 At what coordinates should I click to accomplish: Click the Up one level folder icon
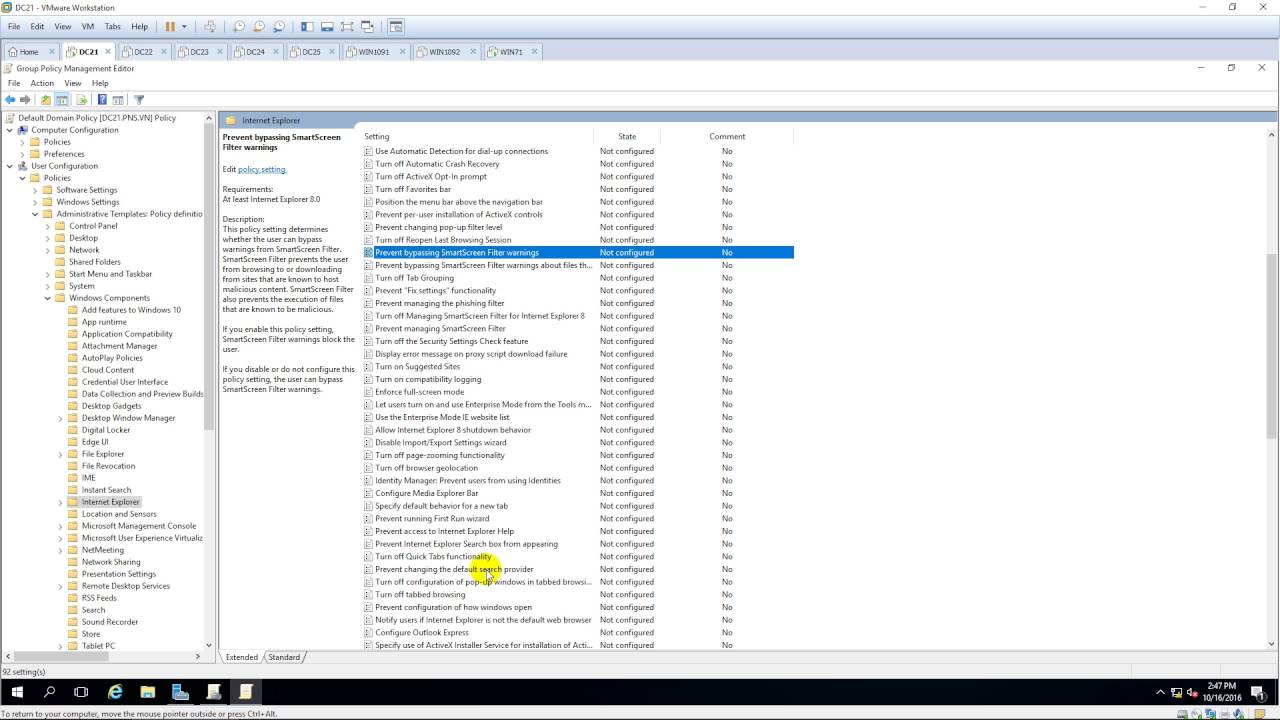46,100
